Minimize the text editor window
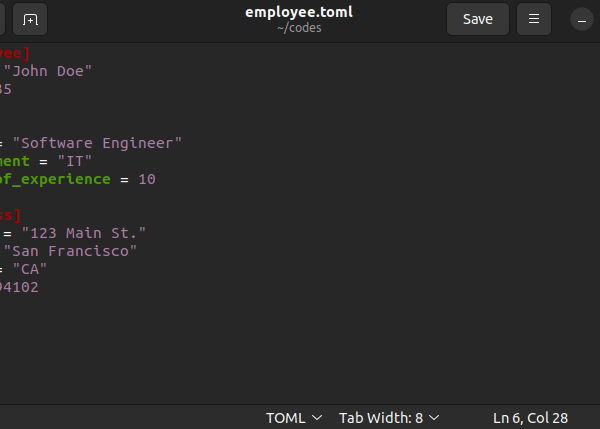Screen dimensions: 600x429 coord(582,19)
